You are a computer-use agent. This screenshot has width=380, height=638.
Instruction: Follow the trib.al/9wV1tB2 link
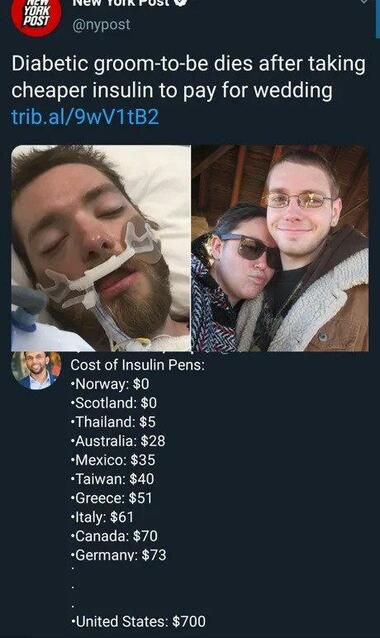pyautogui.click(x=85, y=117)
